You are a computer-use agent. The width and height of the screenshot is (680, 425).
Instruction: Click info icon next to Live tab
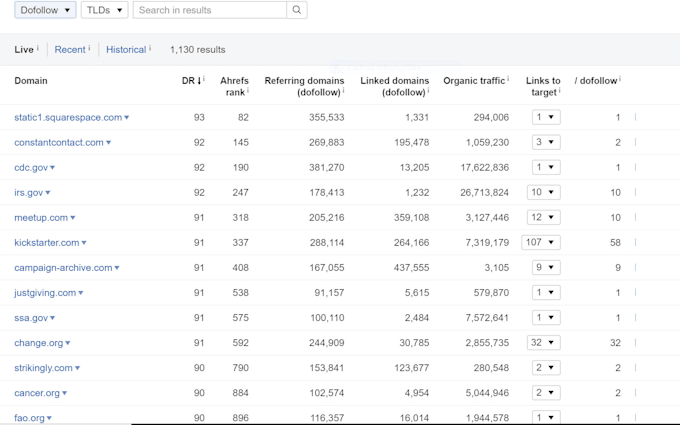click(39, 48)
